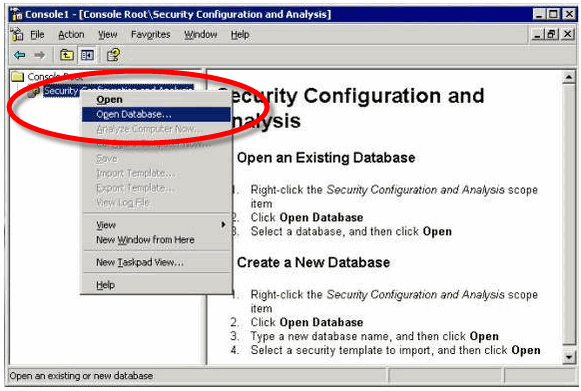Click the vertical scrollbar track
Viewport: 581px width, 391px height.
tap(568, 217)
